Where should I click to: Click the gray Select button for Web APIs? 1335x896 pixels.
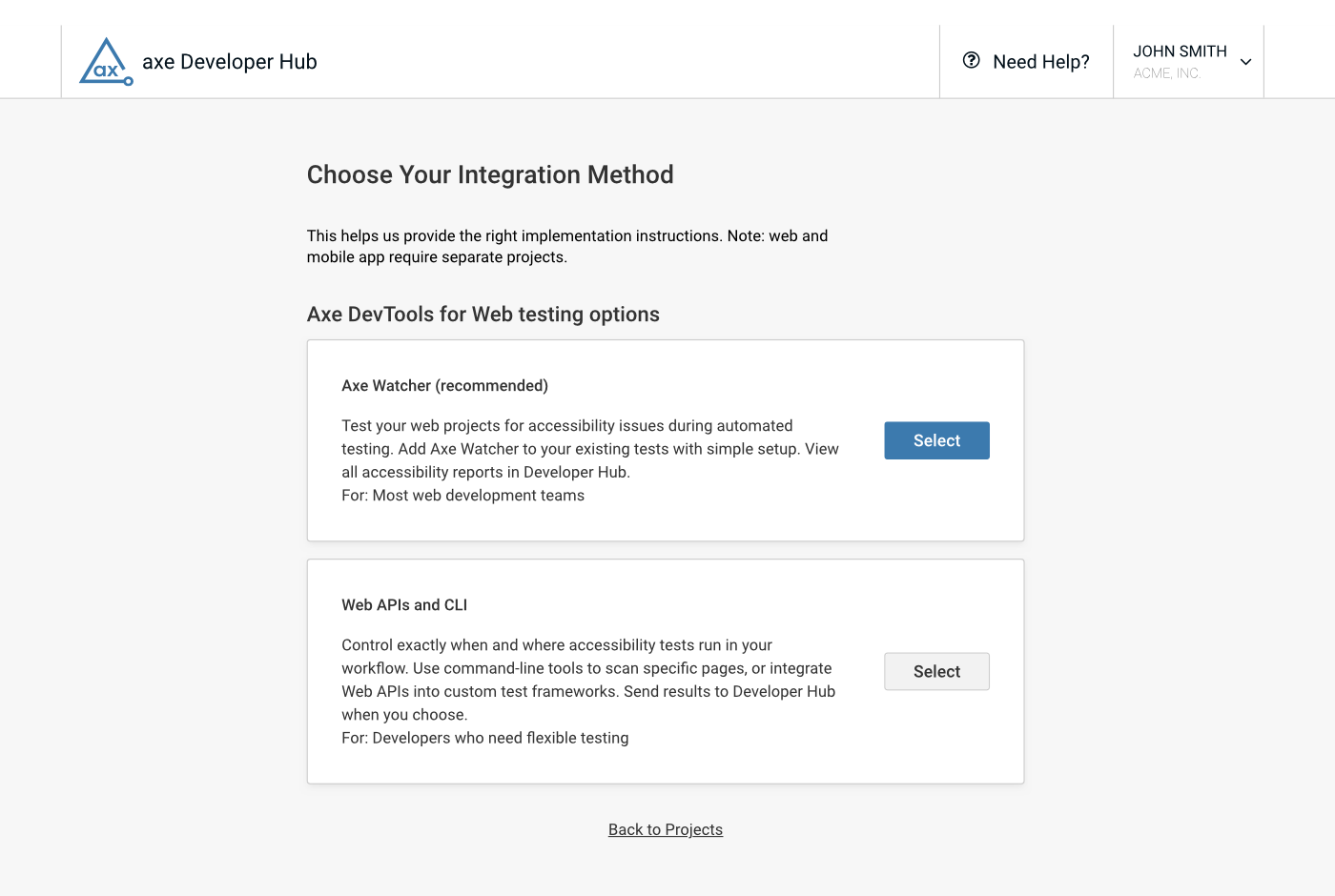pos(936,671)
